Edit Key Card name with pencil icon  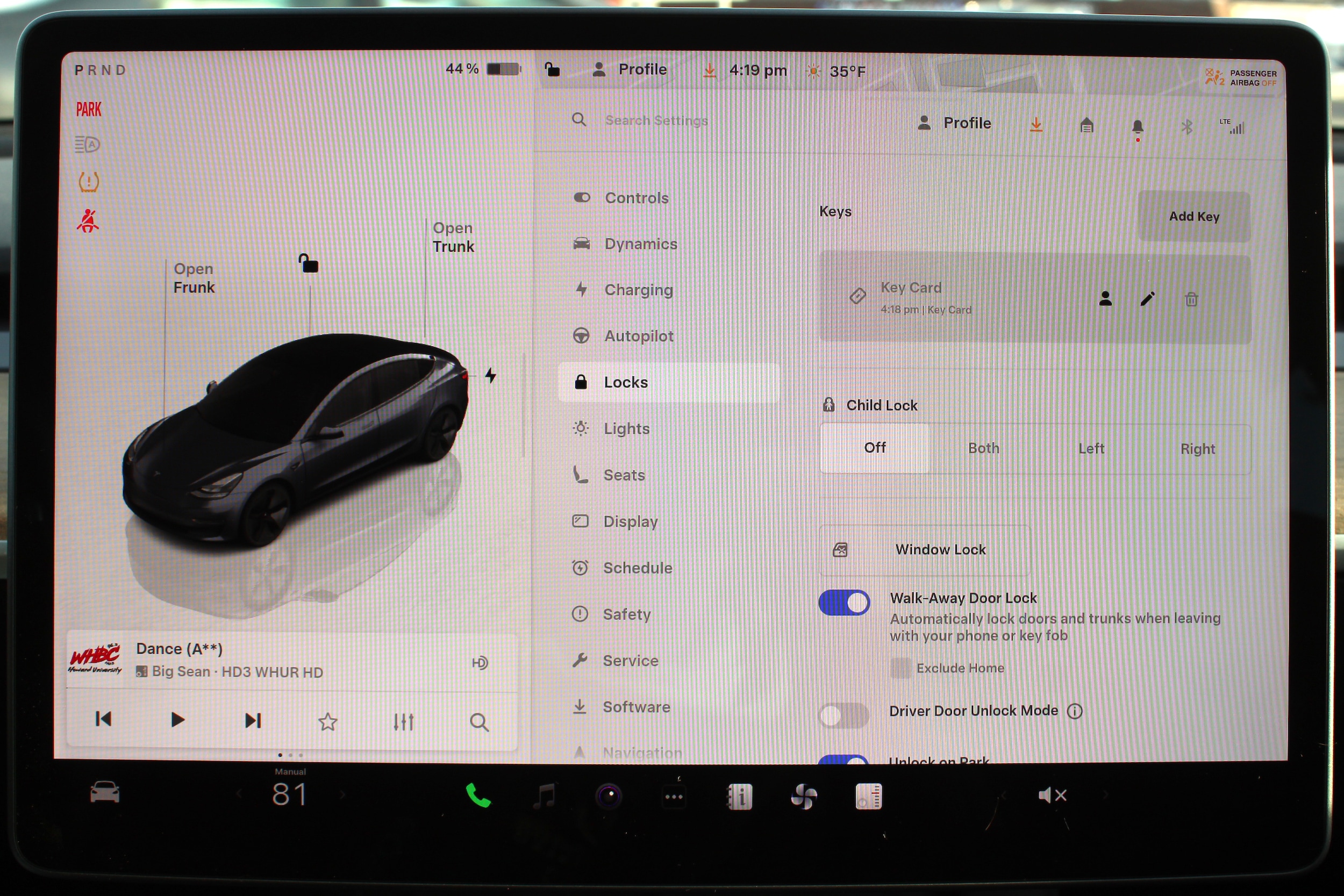[1147, 299]
